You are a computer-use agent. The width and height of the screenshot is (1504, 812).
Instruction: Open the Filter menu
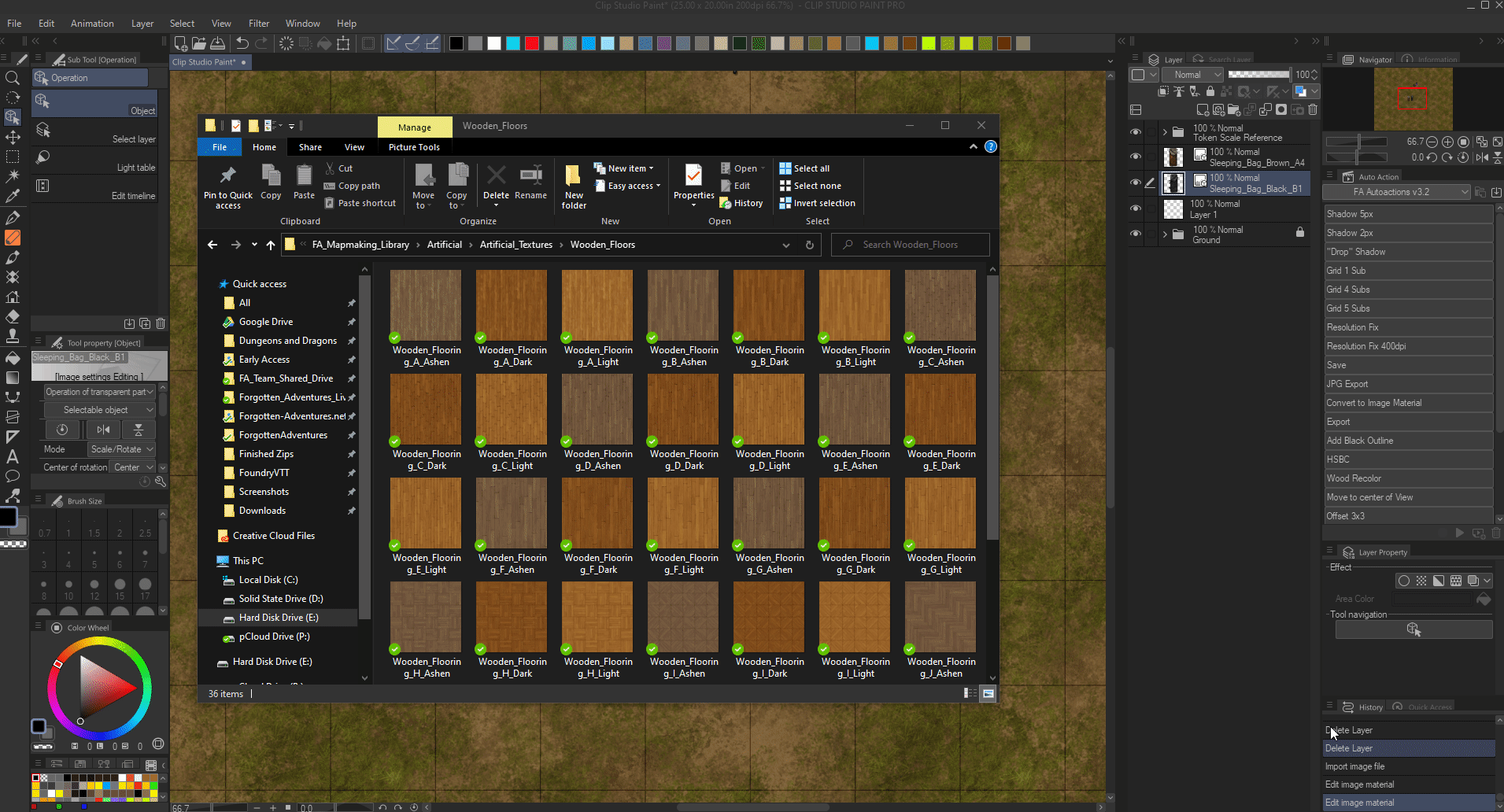coord(259,24)
